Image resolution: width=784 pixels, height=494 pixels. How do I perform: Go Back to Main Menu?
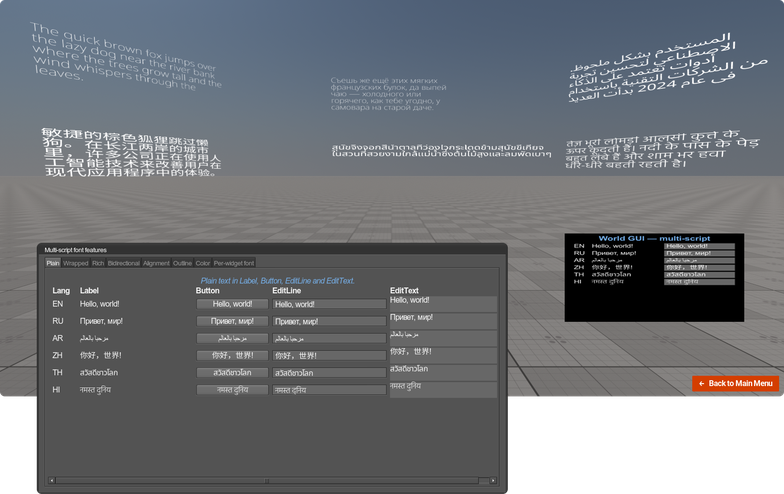click(x=736, y=384)
